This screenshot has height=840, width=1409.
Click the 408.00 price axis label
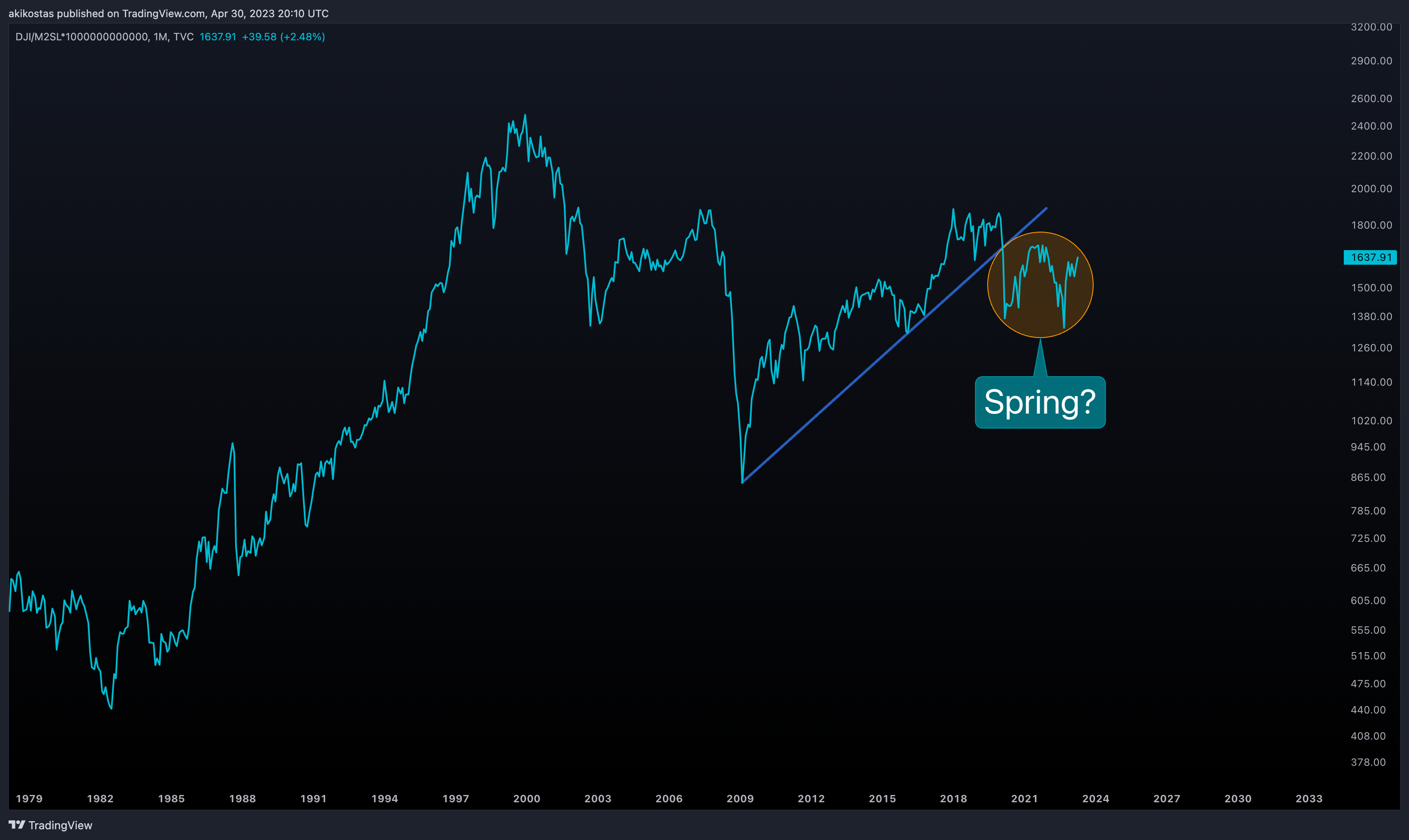pyautogui.click(x=1368, y=737)
